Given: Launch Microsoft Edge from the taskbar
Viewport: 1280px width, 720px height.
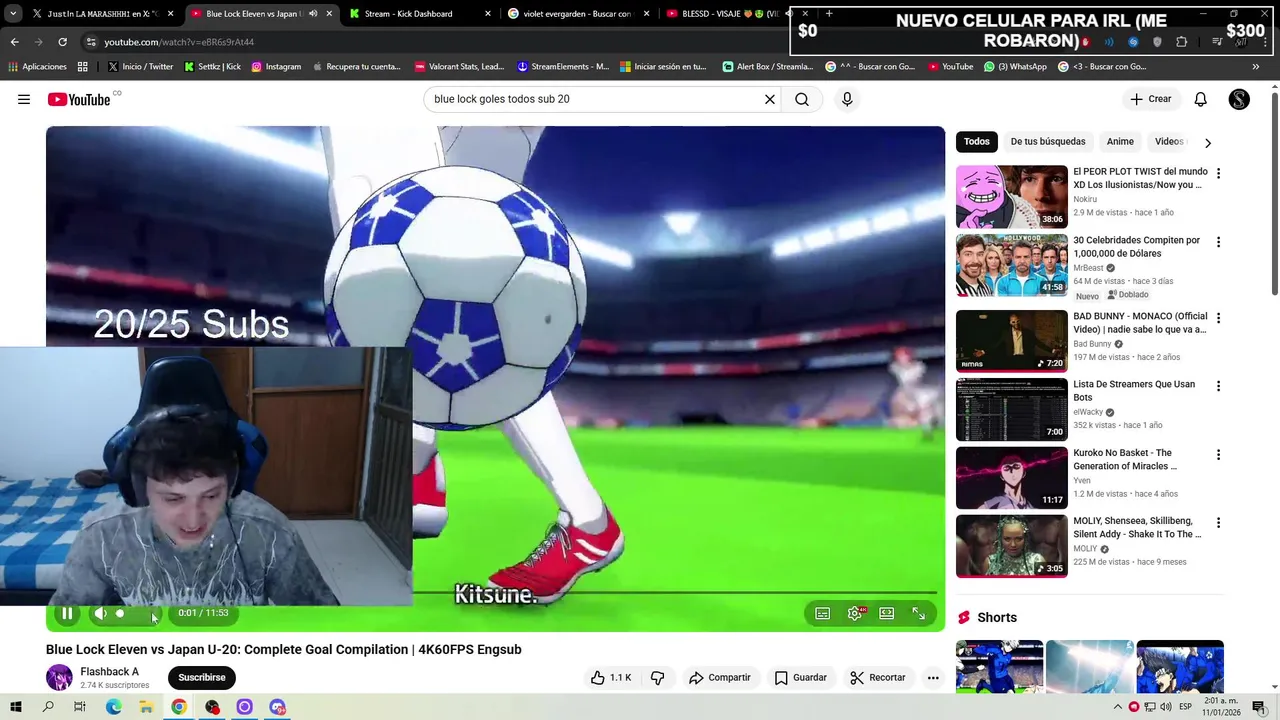Looking at the screenshot, I should point(113,707).
